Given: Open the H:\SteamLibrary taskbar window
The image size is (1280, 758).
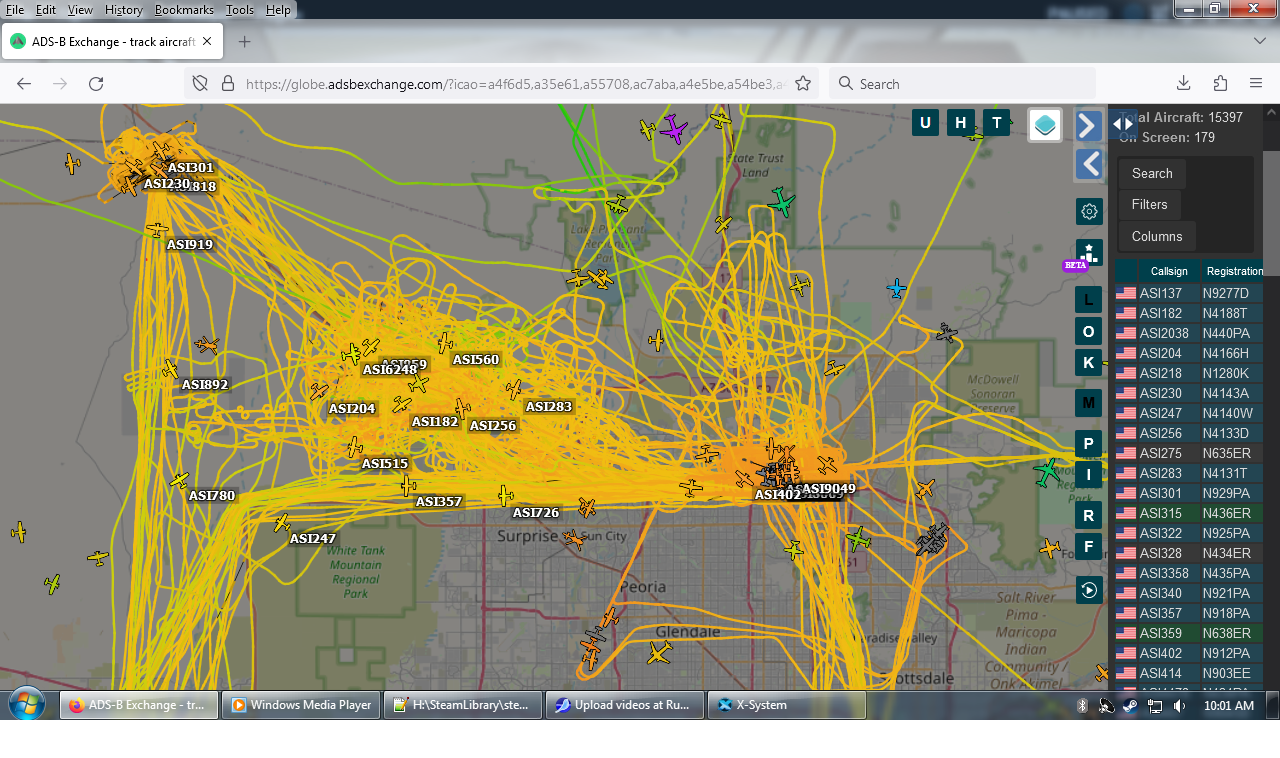Looking at the screenshot, I should pos(463,705).
